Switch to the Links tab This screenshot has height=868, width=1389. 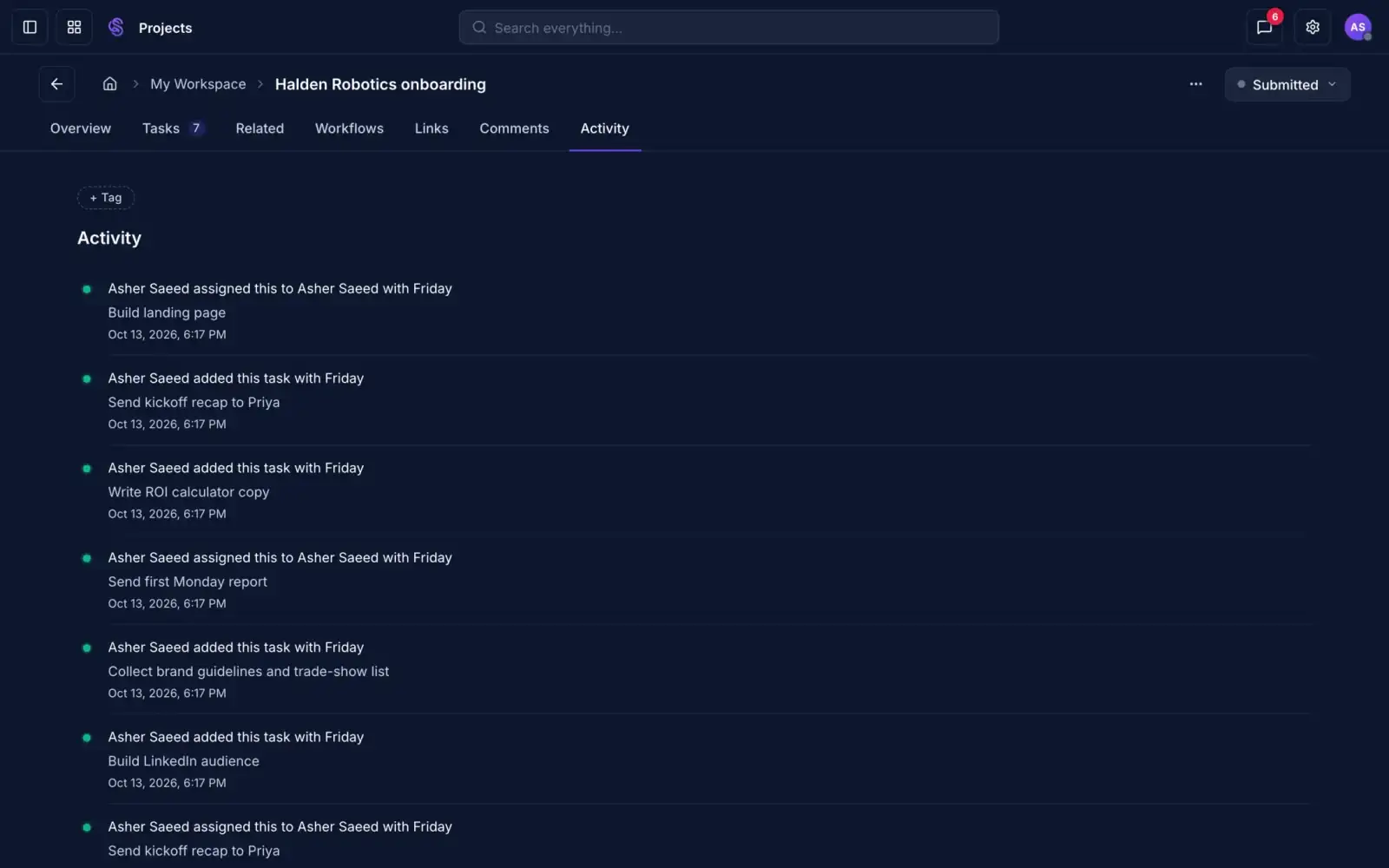pyautogui.click(x=431, y=128)
